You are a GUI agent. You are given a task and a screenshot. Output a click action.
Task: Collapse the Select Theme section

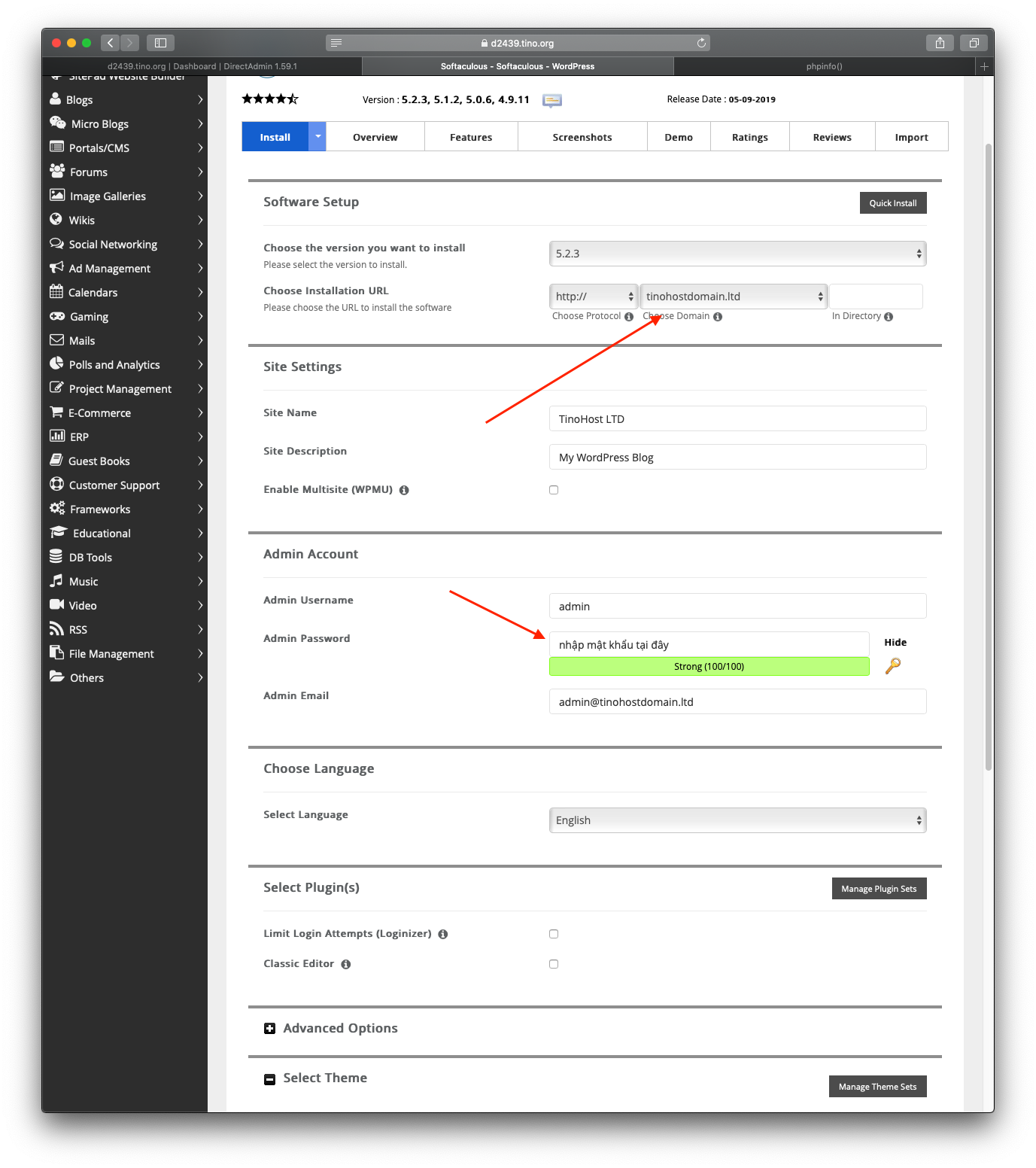tap(269, 1079)
